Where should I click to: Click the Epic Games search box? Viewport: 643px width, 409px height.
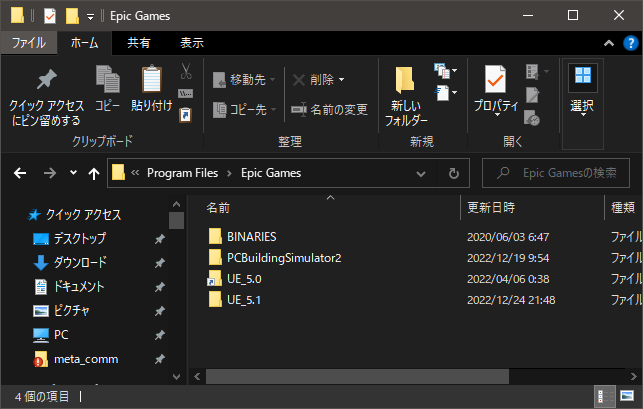point(556,173)
